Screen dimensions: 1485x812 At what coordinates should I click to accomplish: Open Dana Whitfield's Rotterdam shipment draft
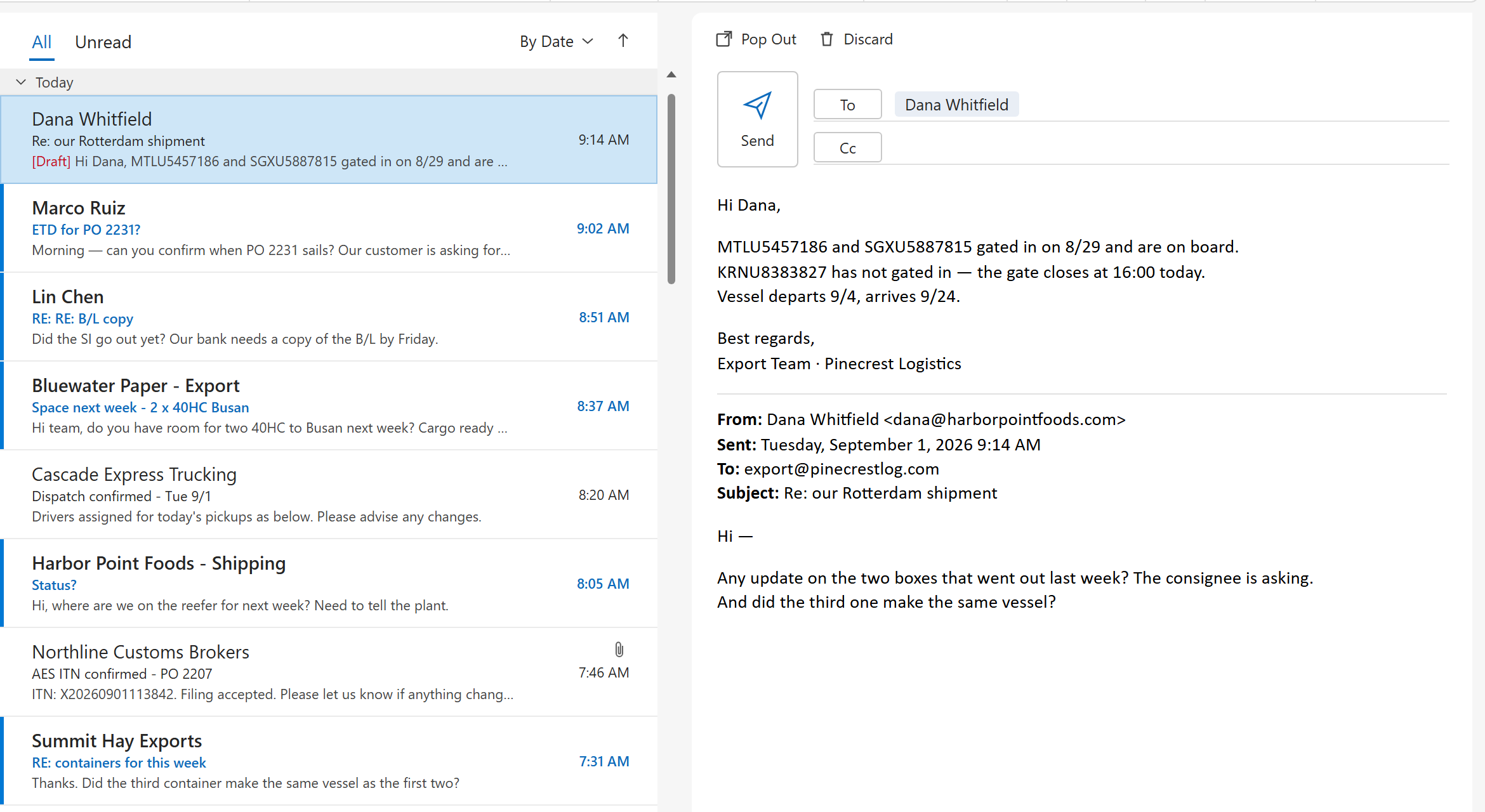point(329,140)
